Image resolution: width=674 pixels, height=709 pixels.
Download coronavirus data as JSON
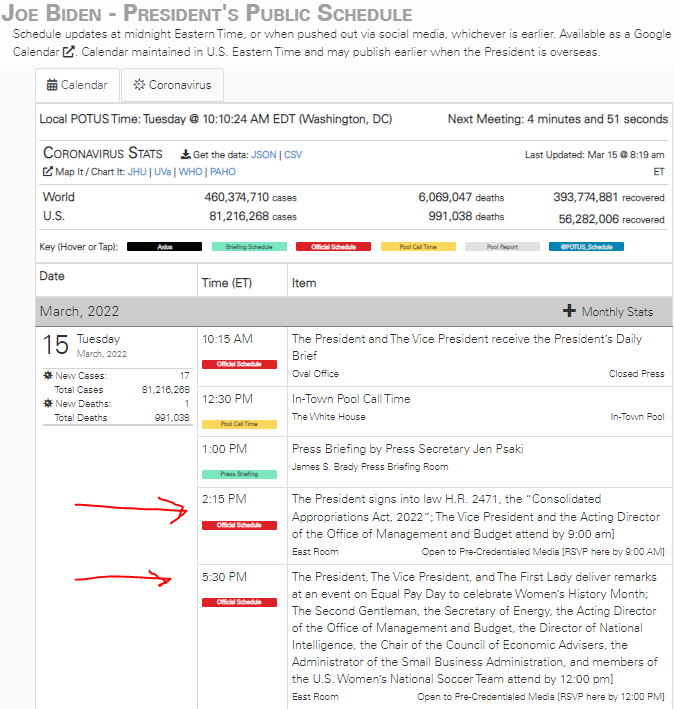pyautogui.click(x=264, y=155)
